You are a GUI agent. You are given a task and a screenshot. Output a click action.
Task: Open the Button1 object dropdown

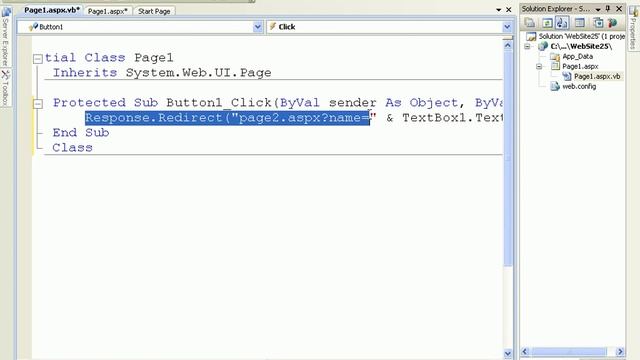point(258,27)
